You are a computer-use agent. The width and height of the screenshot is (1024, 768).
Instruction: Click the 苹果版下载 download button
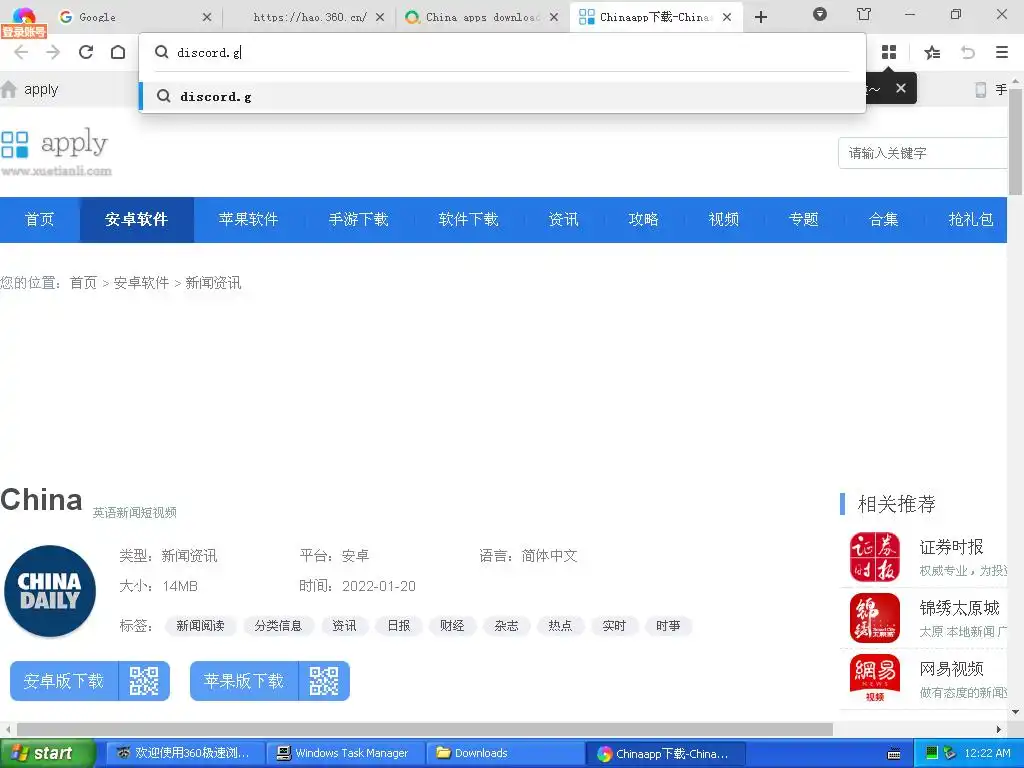click(244, 681)
